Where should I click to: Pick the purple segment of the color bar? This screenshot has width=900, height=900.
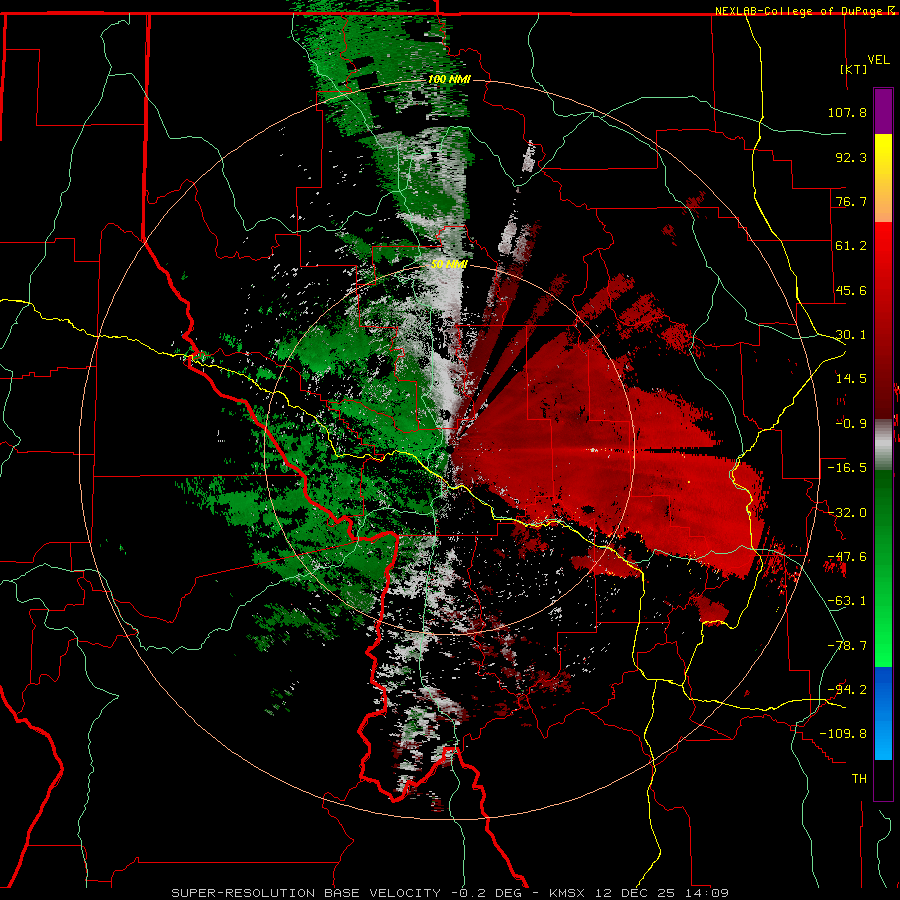click(883, 111)
